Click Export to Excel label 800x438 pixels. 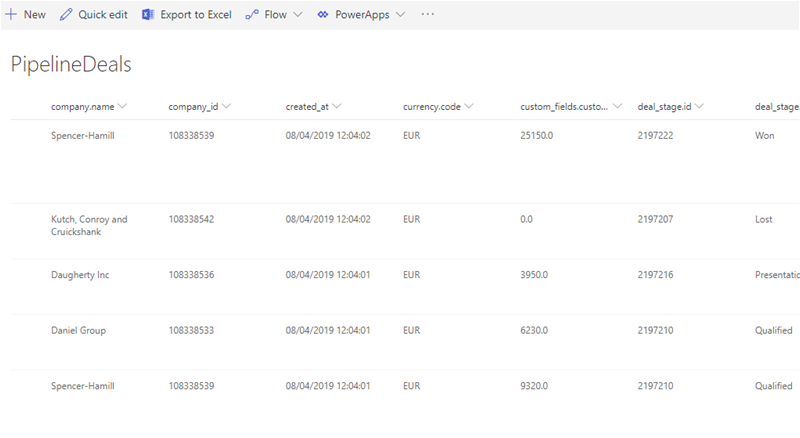point(196,15)
